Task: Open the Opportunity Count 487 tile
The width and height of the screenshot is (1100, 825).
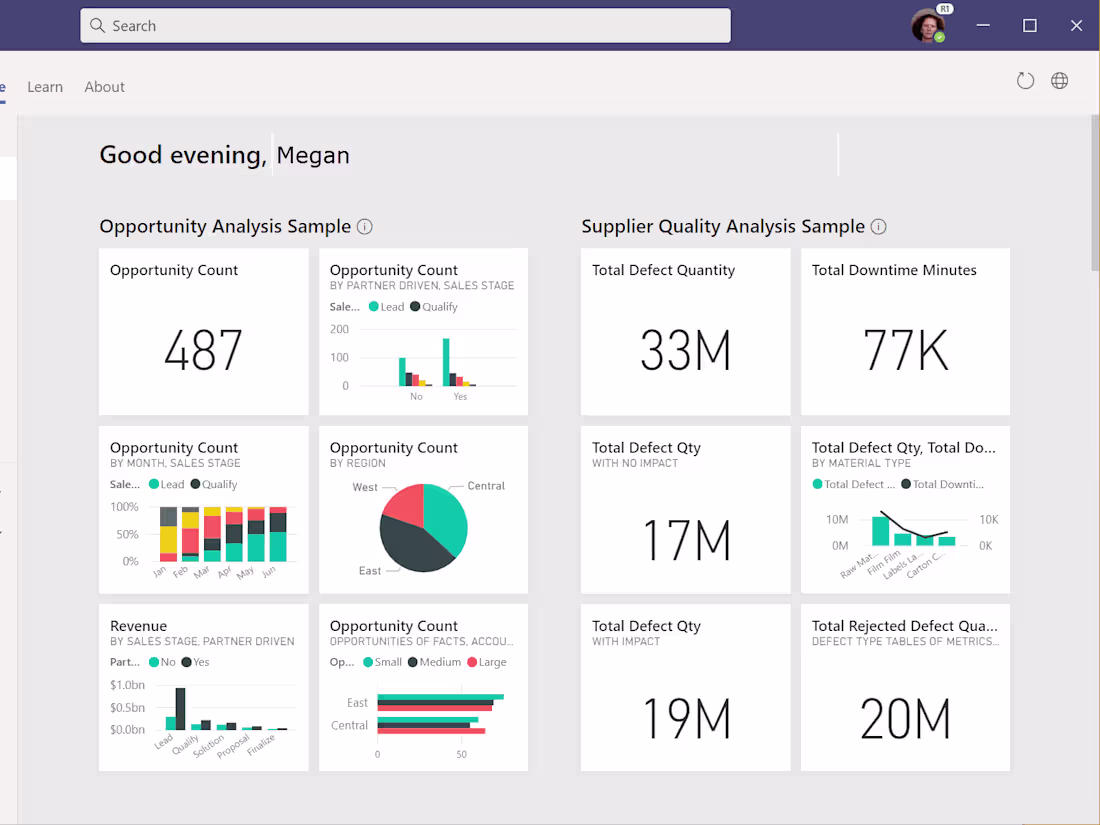Action: point(203,330)
